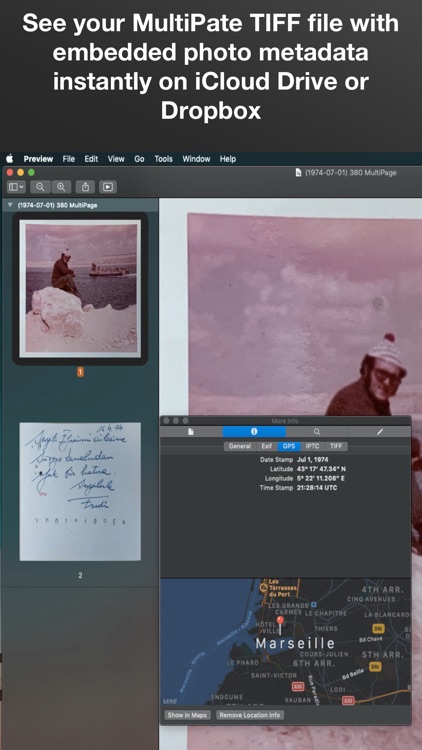This screenshot has width=422, height=750.
Task: Open the Help menu
Action: point(228,159)
